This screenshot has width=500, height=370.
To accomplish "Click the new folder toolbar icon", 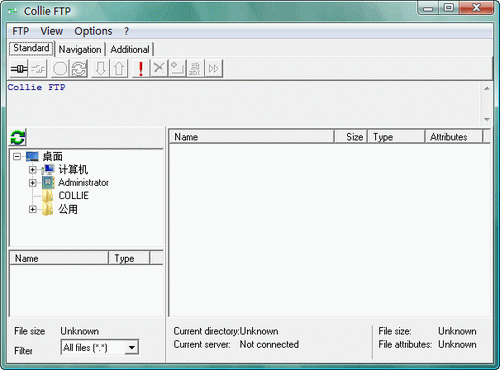I will 177,69.
